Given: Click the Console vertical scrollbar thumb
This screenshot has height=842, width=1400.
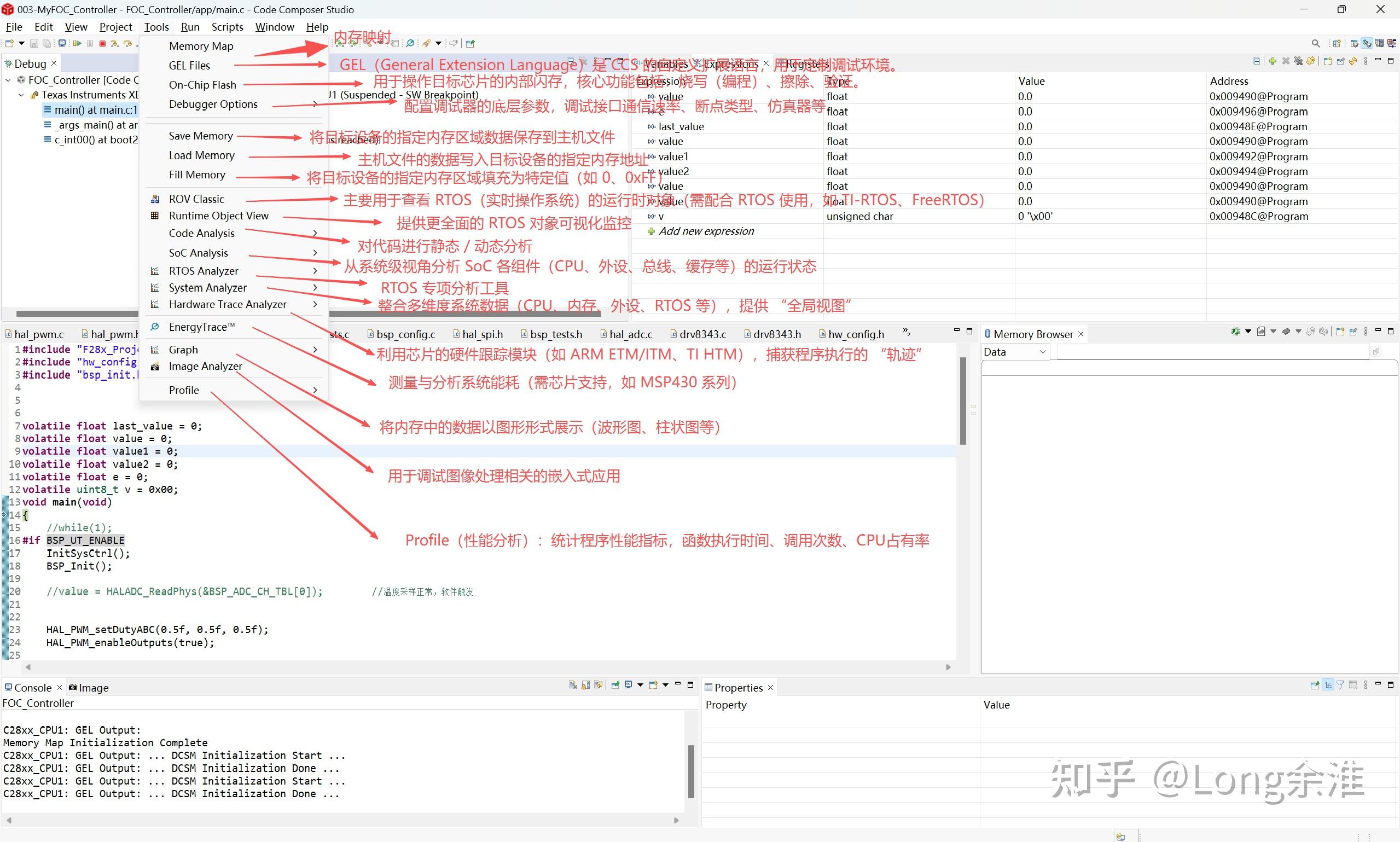Looking at the screenshot, I should (x=691, y=771).
